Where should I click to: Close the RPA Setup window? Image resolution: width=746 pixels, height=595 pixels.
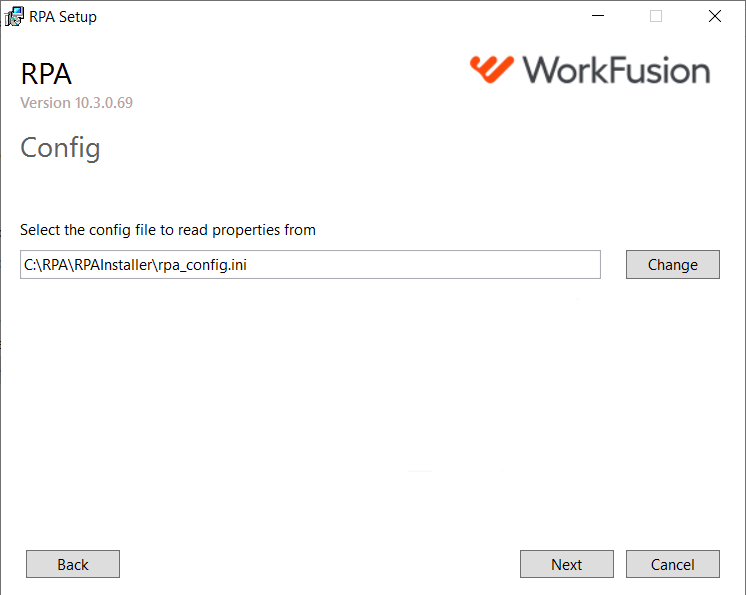pos(714,16)
